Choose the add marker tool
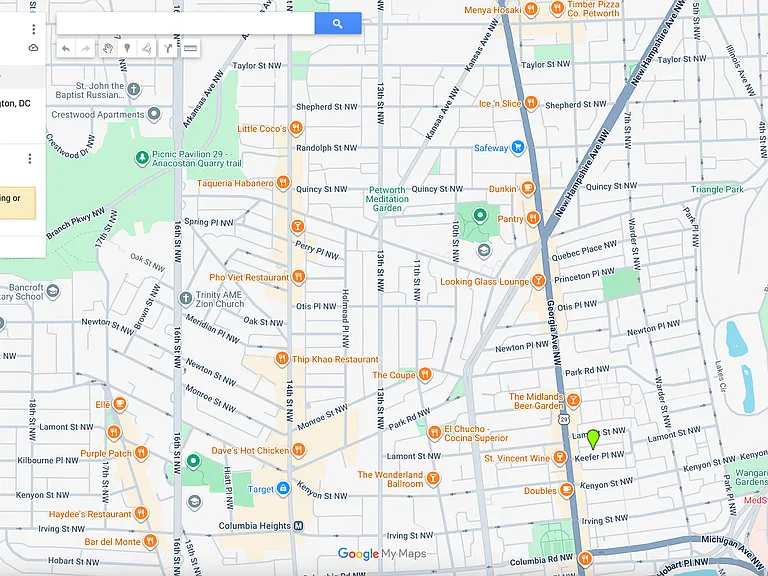This screenshot has height=576, width=768. click(x=127, y=48)
